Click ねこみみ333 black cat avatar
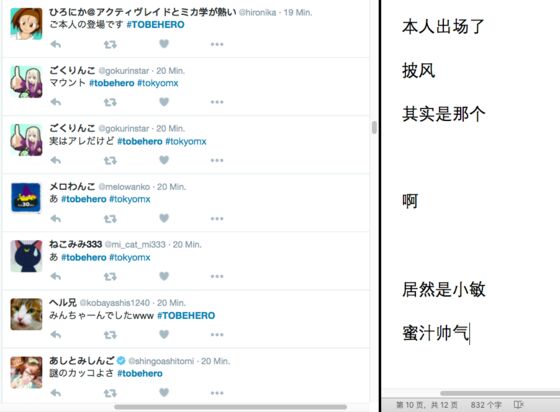 pyautogui.click(x=26, y=256)
